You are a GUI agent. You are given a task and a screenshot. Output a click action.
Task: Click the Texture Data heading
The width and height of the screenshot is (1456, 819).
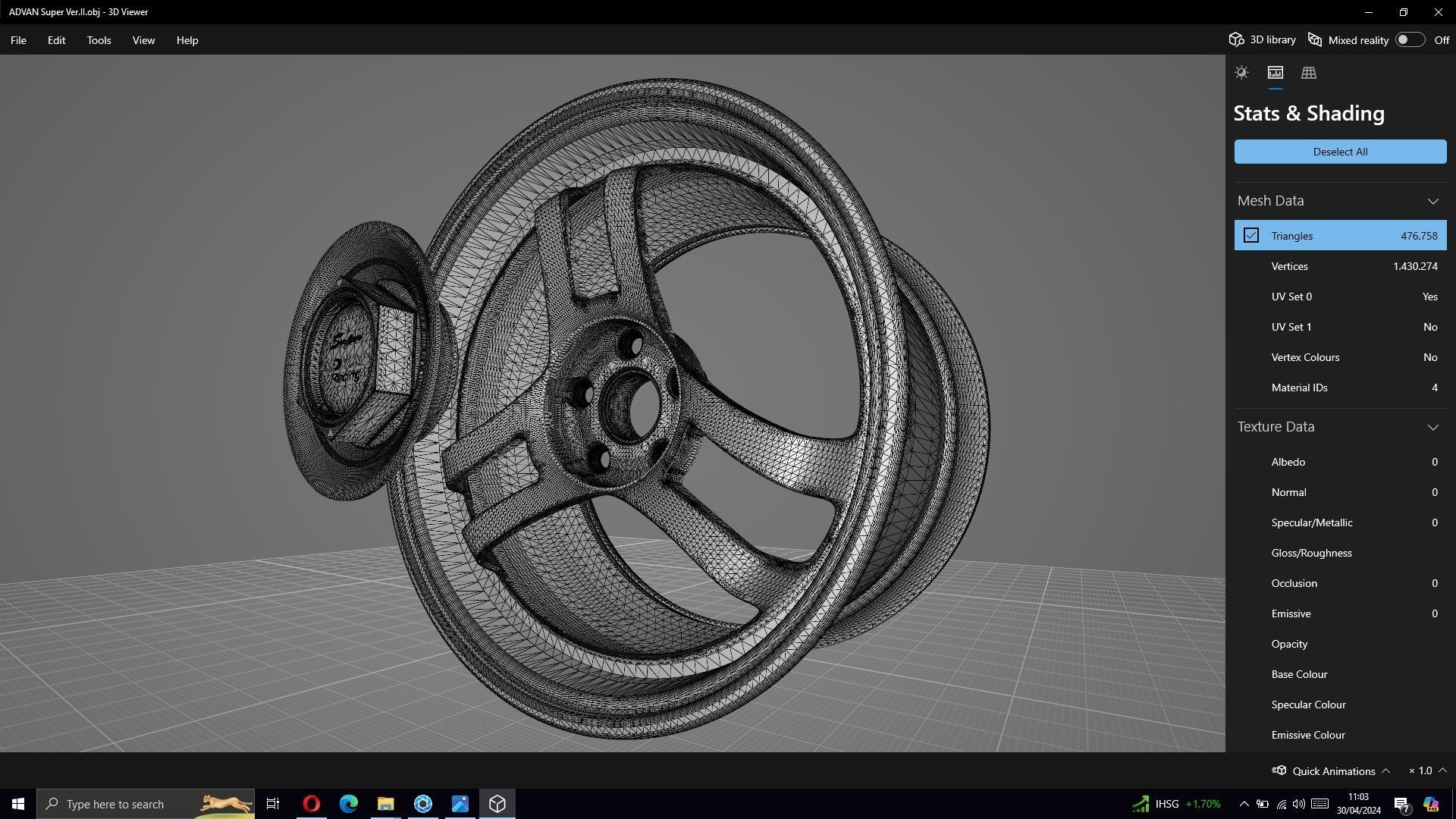point(1276,427)
